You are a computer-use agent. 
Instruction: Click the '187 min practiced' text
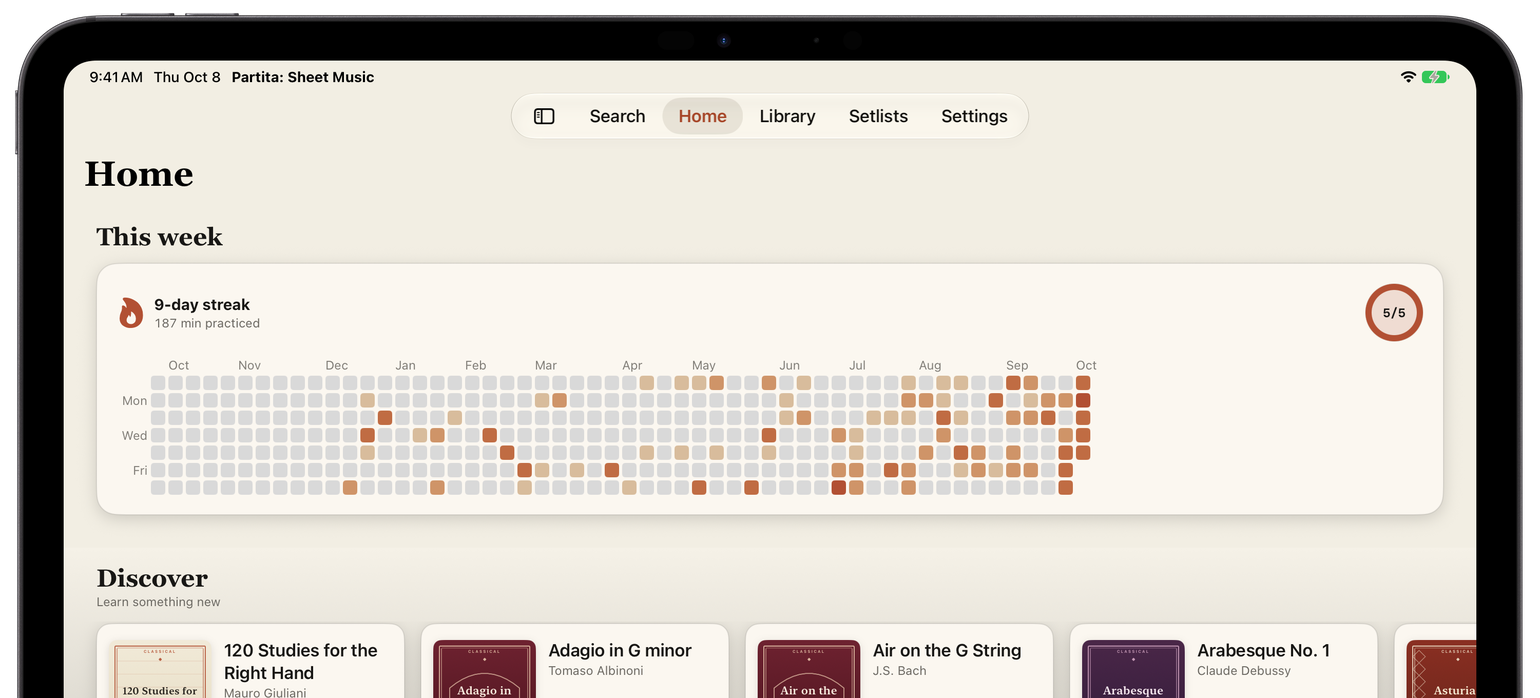(x=207, y=323)
